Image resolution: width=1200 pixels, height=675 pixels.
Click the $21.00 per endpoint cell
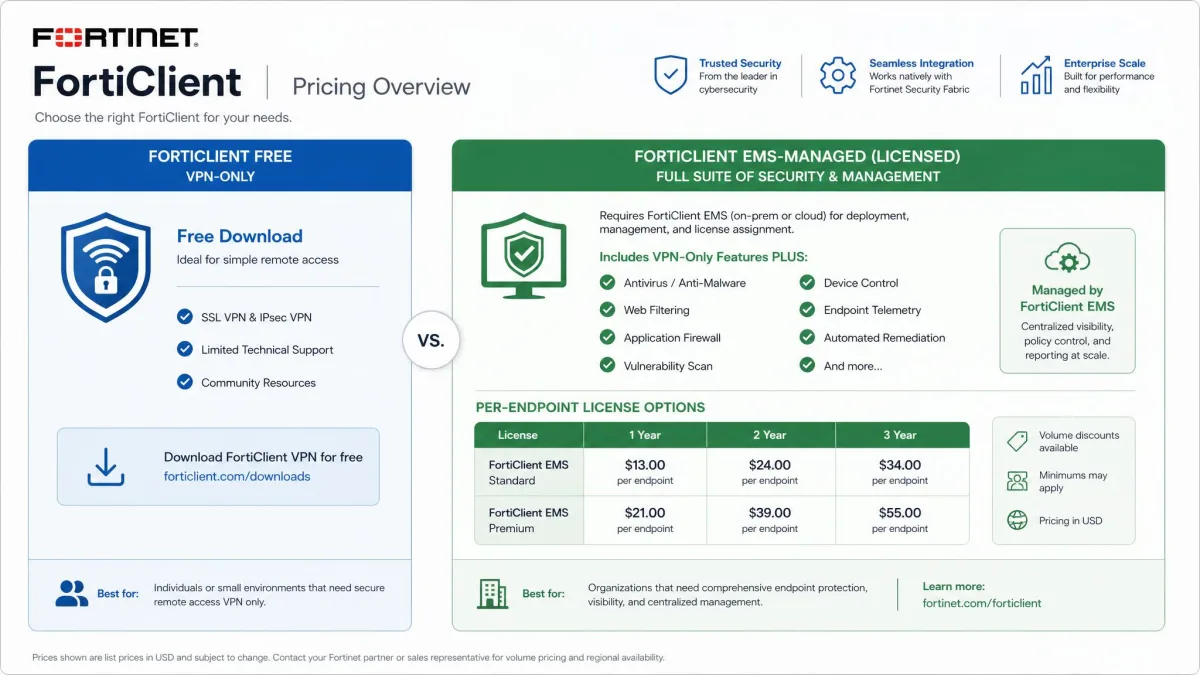pos(645,520)
